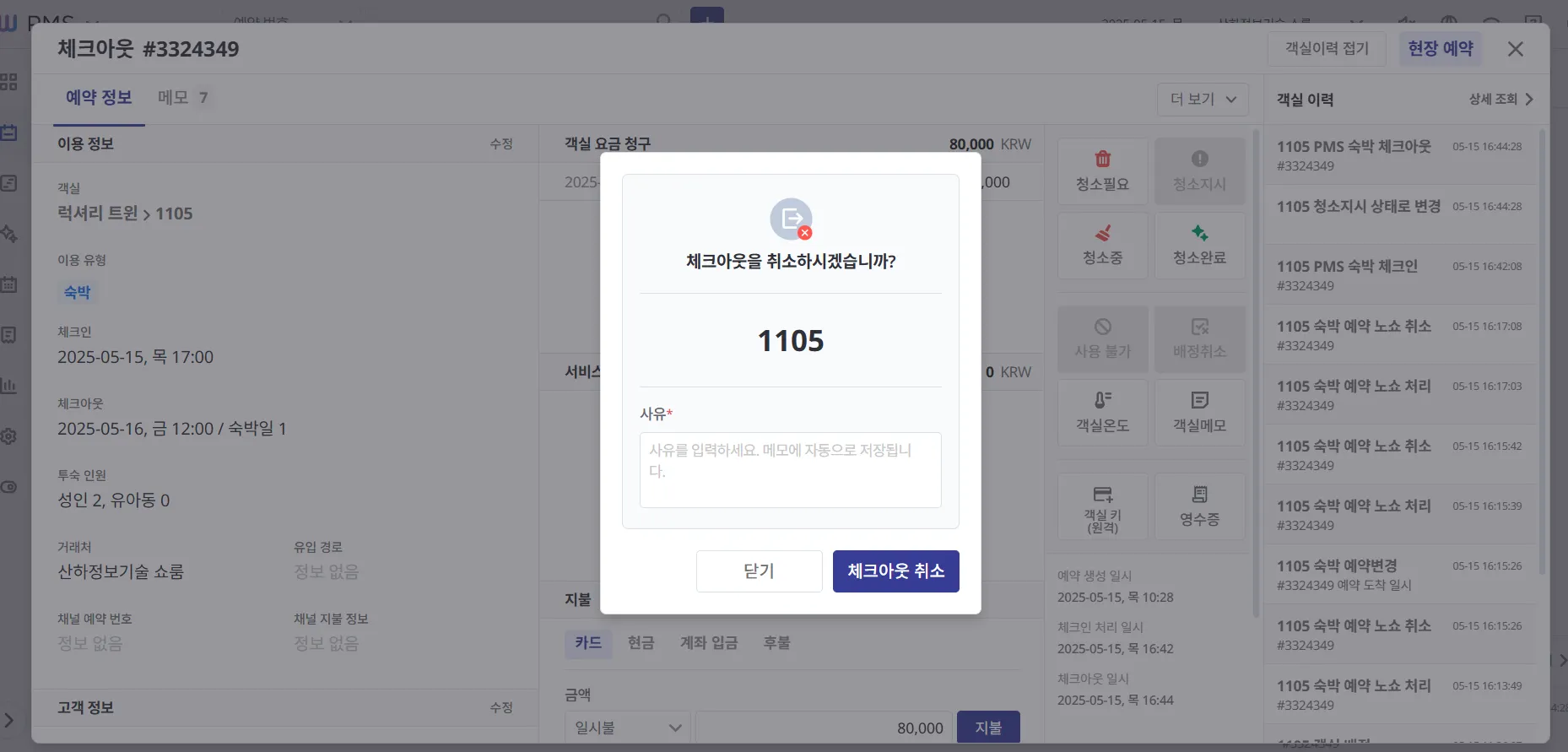1568x752 pixels.
Task: Click history entry 1105 PMS 숙박 체크인
Action: pyautogui.click(x=1400, y=275)
